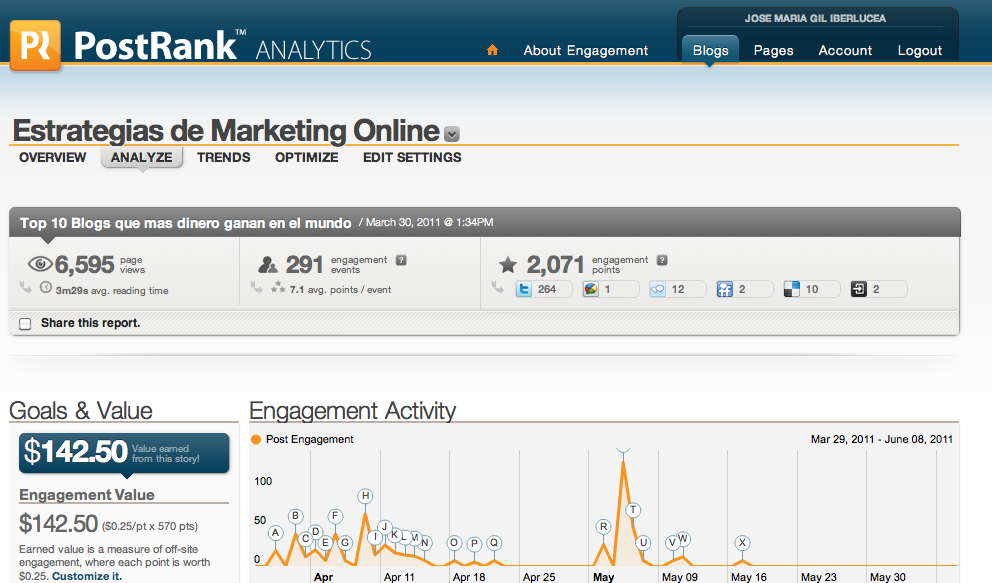992x583 pixels.
Task: Click the Customize it link
Action: (x=87, y=576)
